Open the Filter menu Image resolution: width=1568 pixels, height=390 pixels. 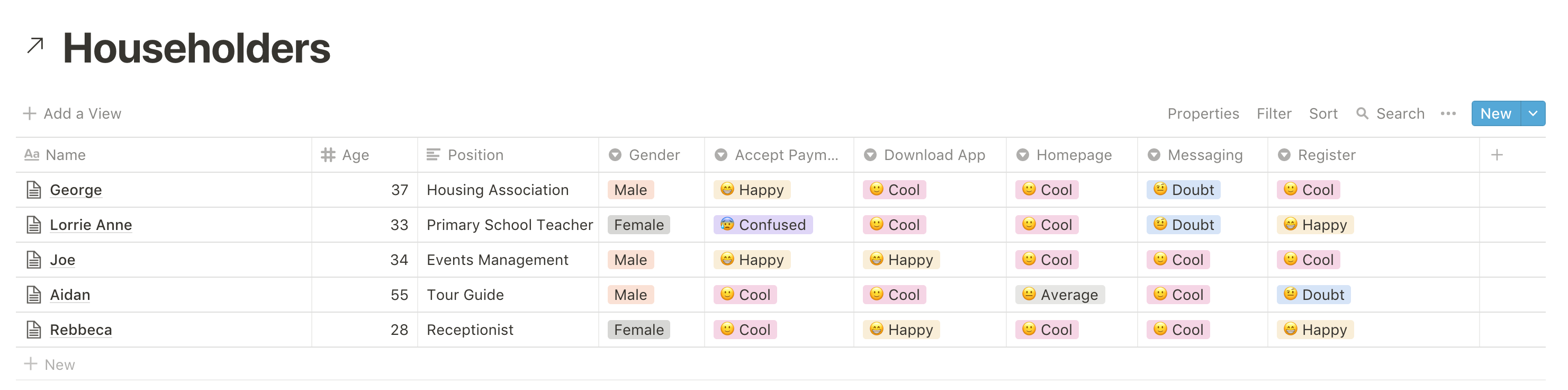point(1273,113)
